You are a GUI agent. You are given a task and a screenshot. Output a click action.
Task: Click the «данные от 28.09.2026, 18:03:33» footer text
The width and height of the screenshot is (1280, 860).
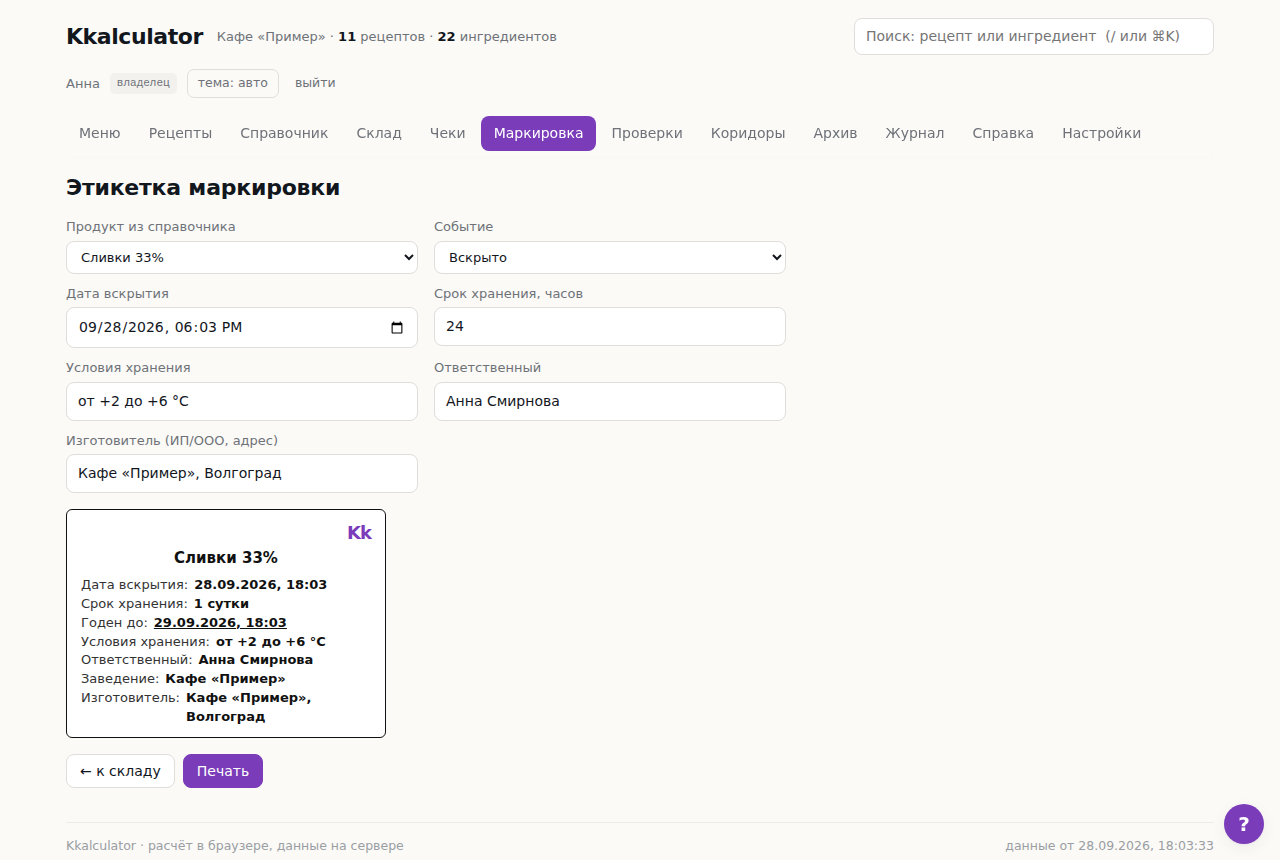coord(1110,846)
